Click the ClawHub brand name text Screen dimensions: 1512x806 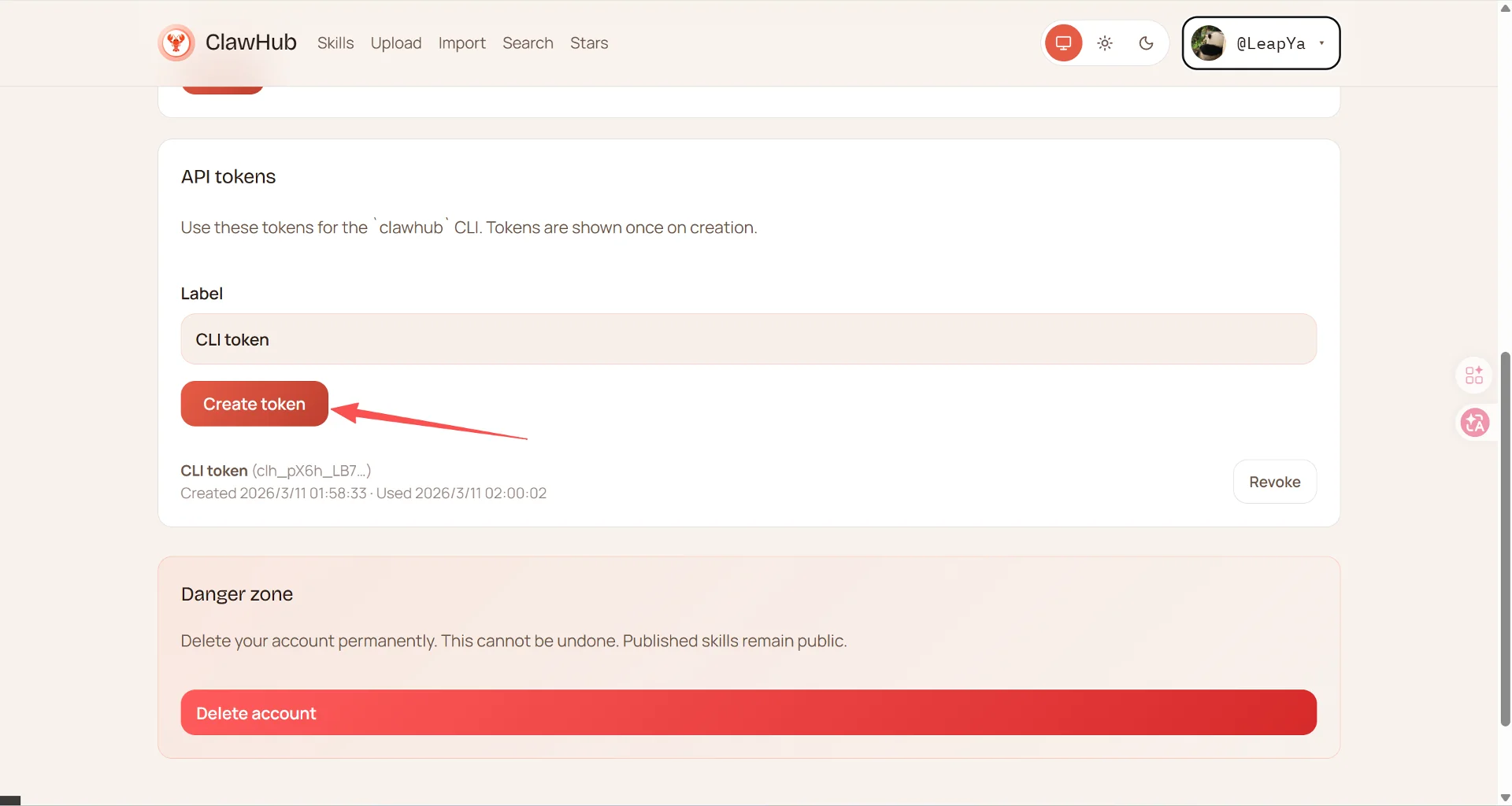[x=250, y=43]
